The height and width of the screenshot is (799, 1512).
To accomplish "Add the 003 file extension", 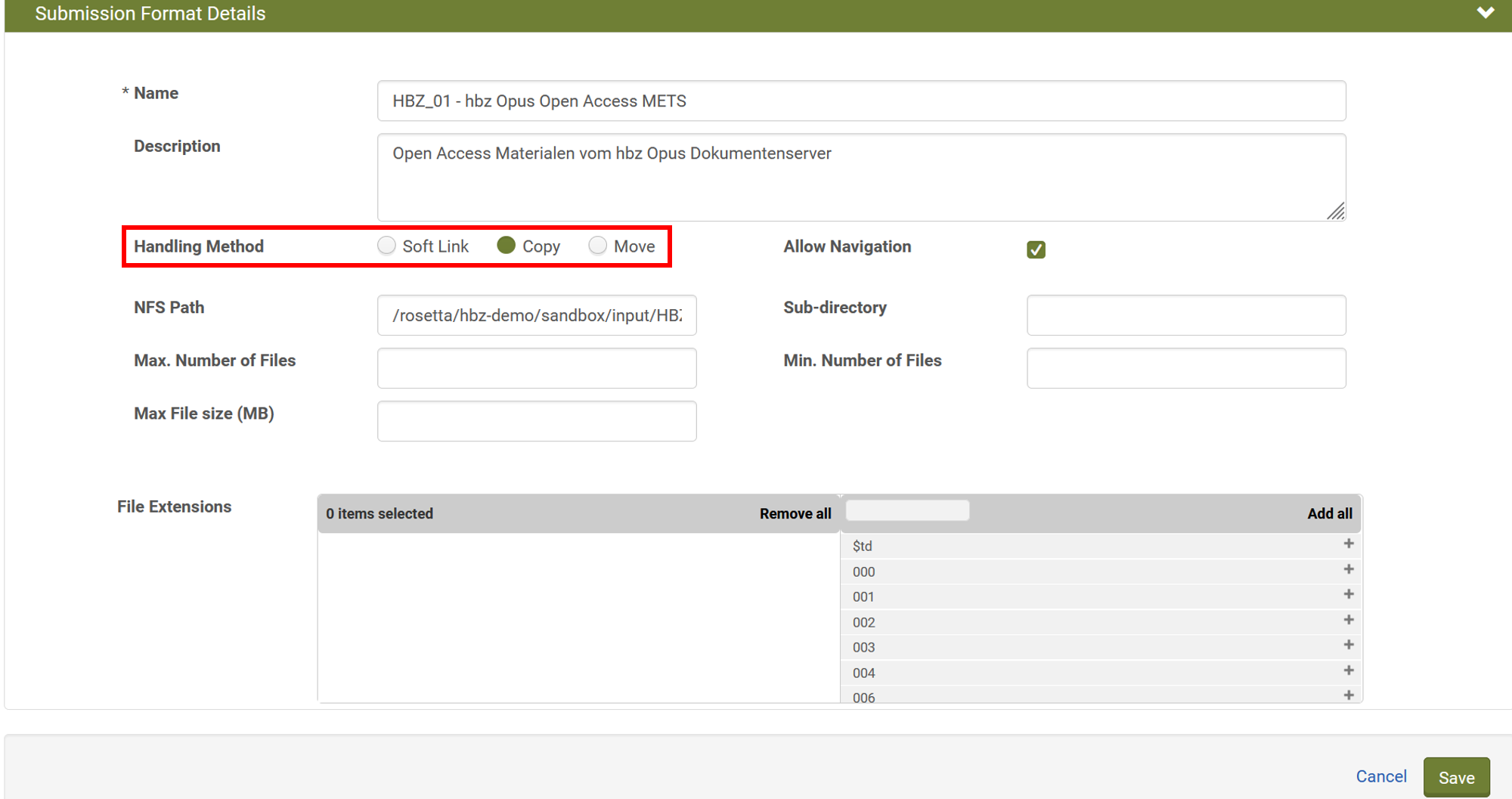I will tap(1349, 645).
